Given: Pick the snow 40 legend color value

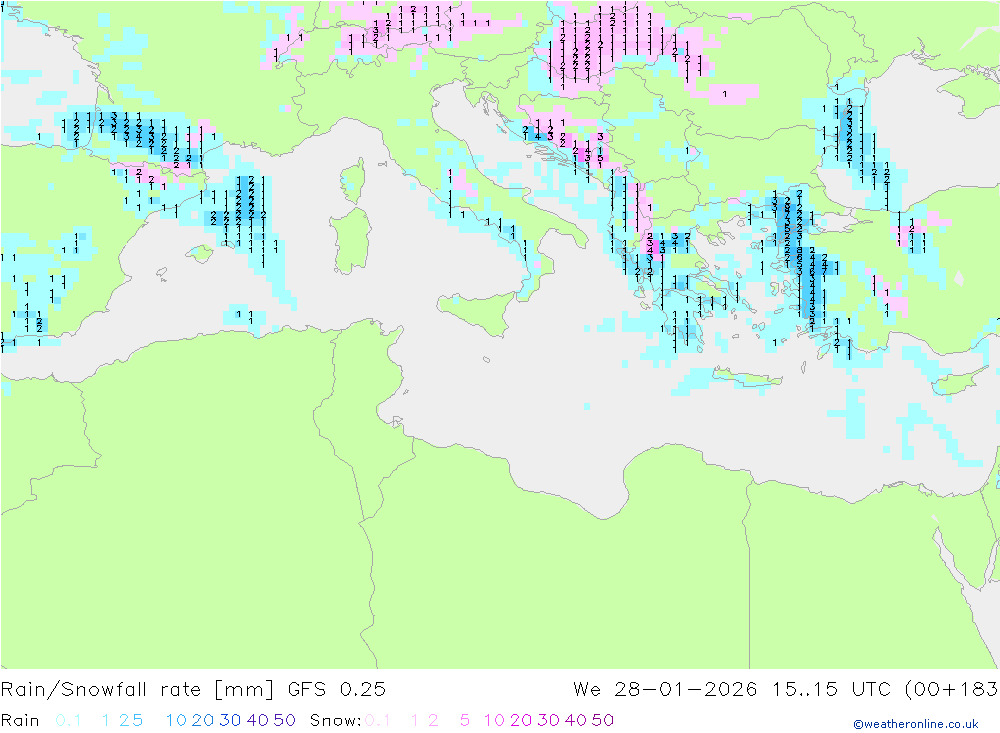Looking at the screenshot, I should pyautogui.click(x=576, y=720).
